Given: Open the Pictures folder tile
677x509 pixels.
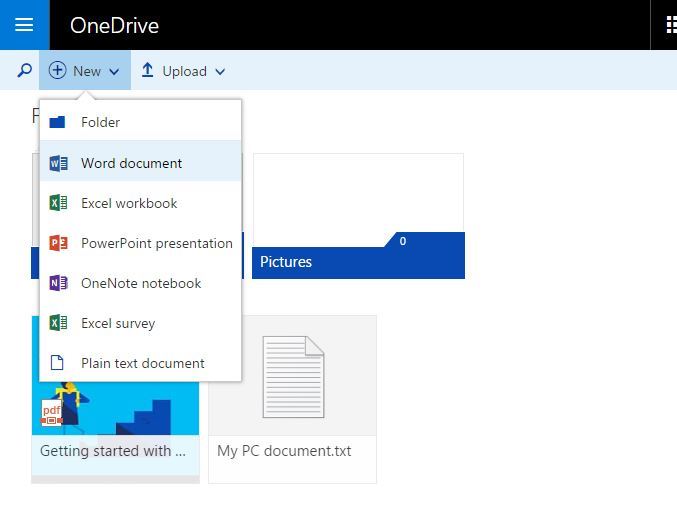Looking at the screenshot, I should (358, 216).
